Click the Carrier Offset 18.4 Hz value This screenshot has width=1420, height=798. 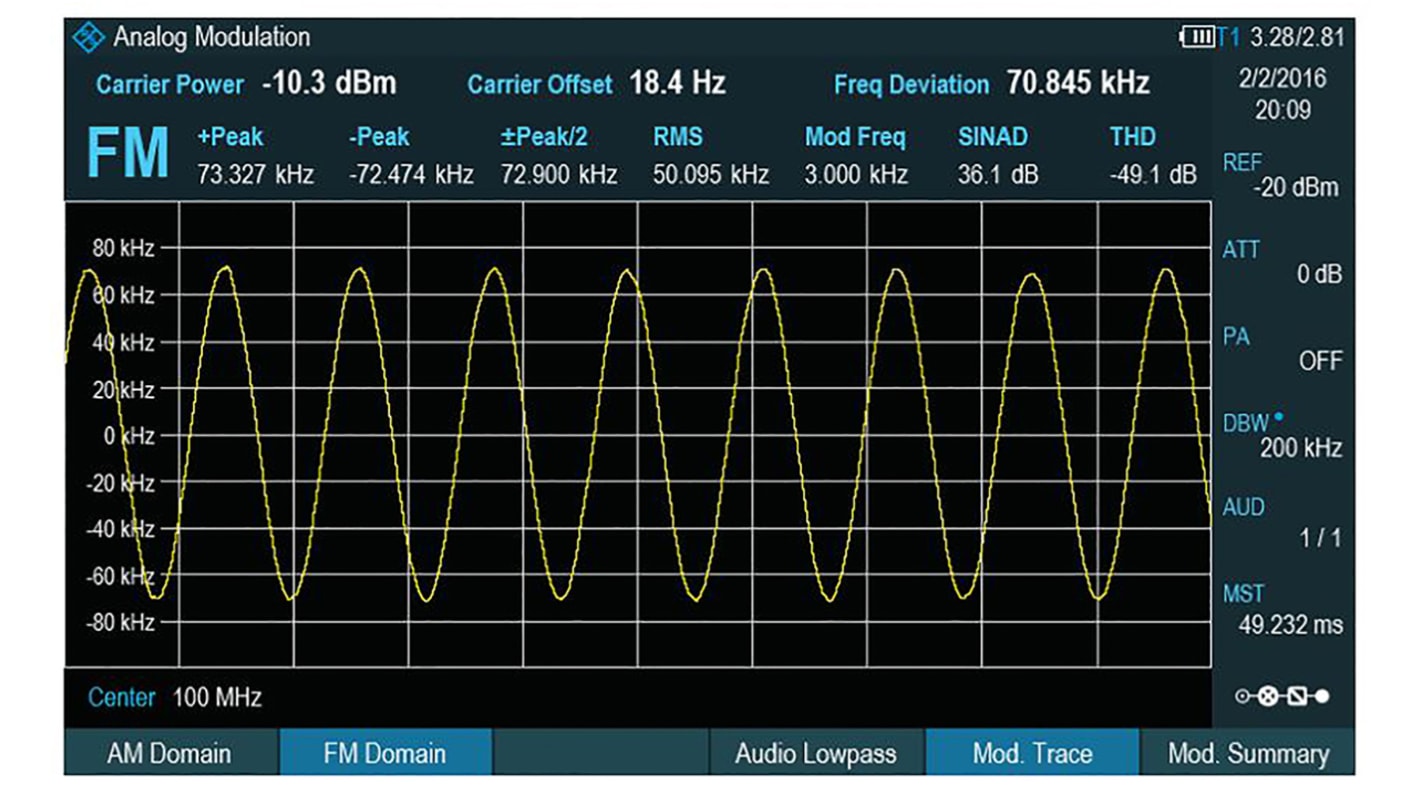[x=596, y=83]
